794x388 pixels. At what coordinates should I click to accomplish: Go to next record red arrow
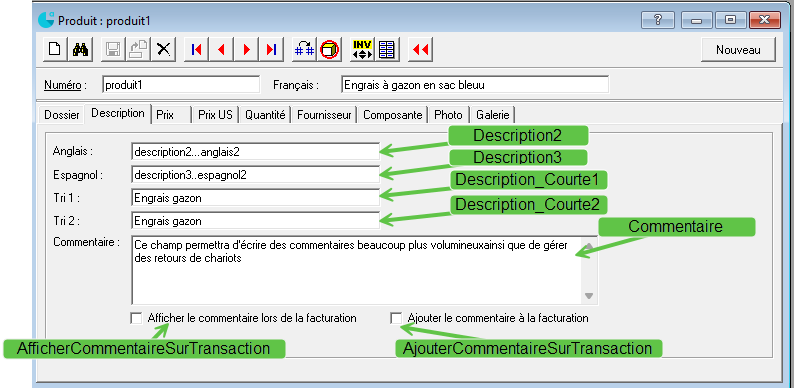[x=247, y=49]
